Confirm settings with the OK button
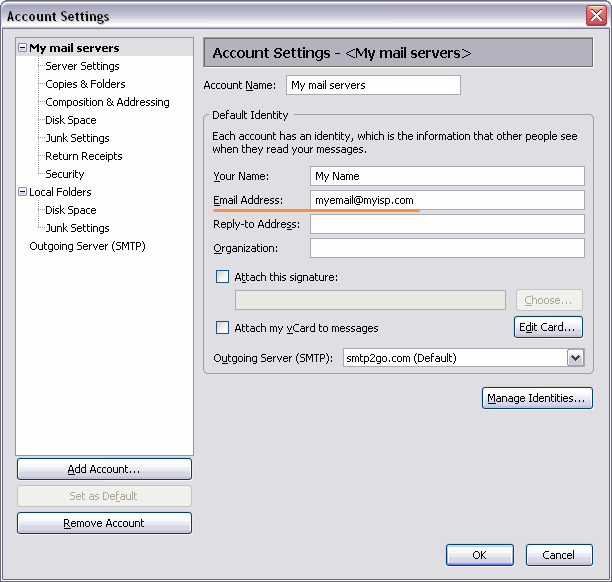This screenshot has width=612, height=582. [479, 555]
